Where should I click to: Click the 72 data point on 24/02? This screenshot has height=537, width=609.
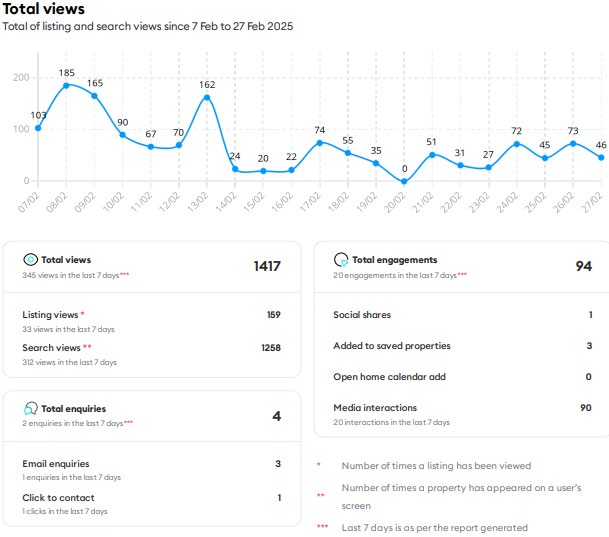point(517,144)
